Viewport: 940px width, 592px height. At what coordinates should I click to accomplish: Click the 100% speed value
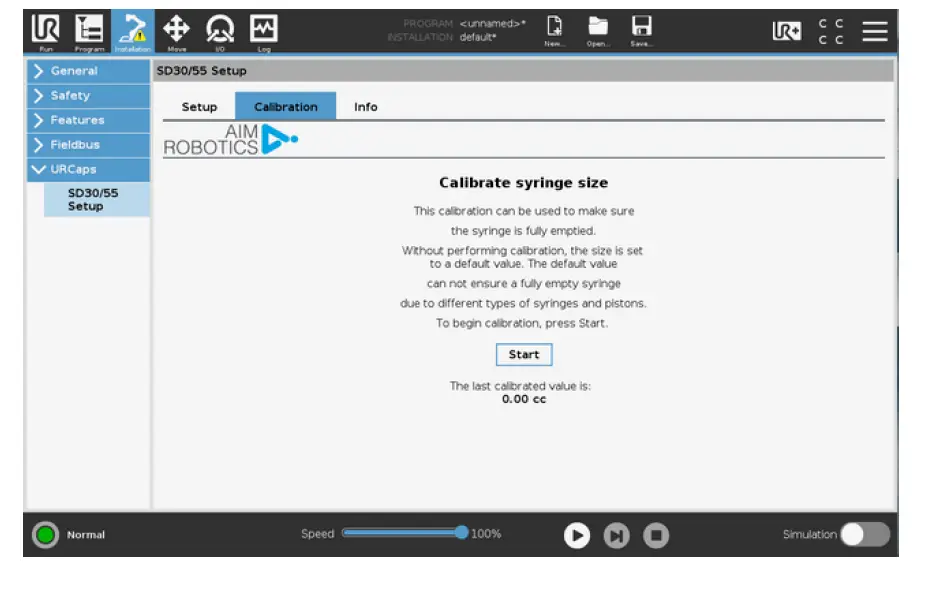coord(486,533)
